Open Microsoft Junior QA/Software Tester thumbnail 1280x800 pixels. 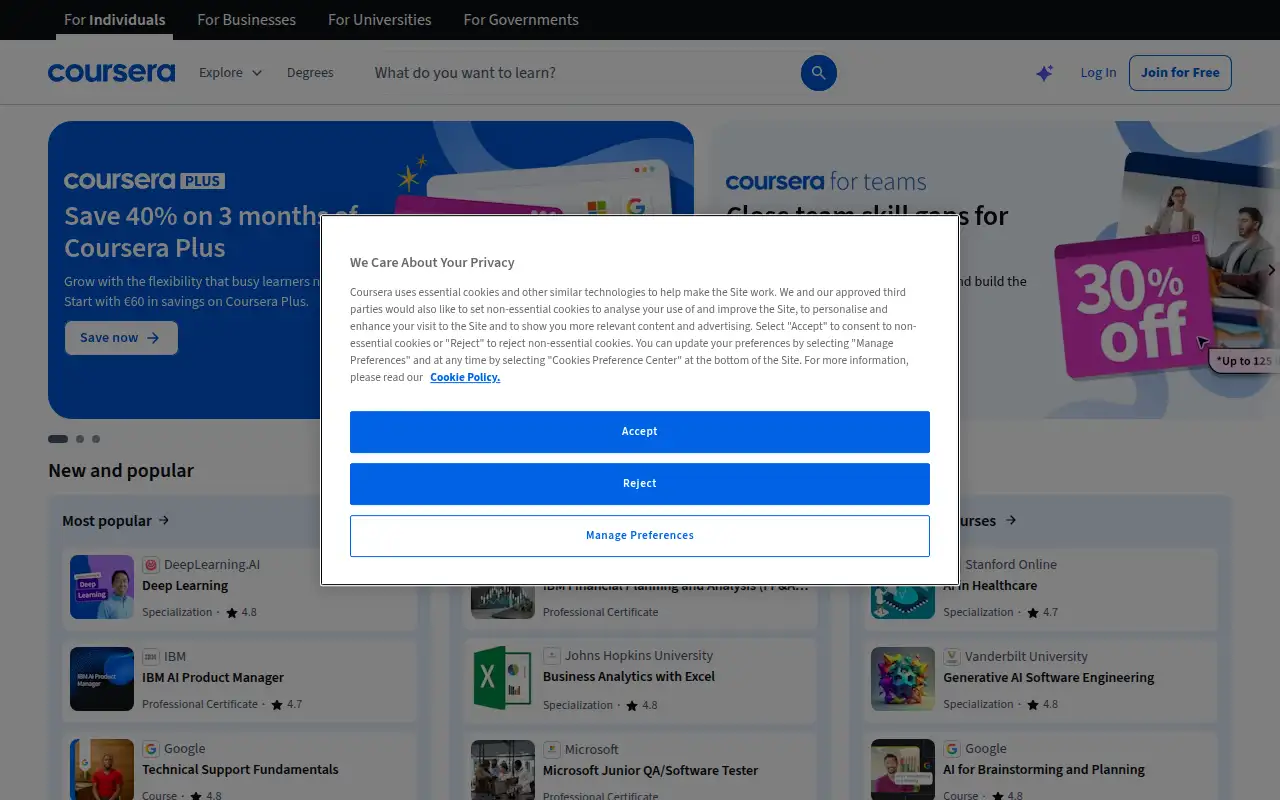[503, 769]
